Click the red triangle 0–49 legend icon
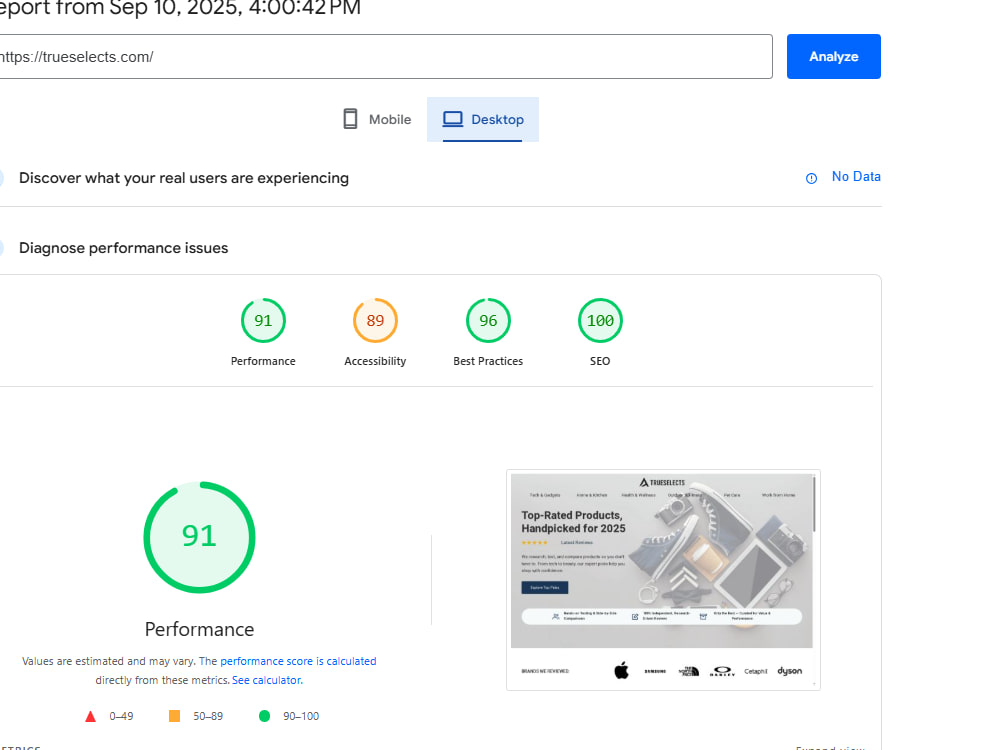 91,716
